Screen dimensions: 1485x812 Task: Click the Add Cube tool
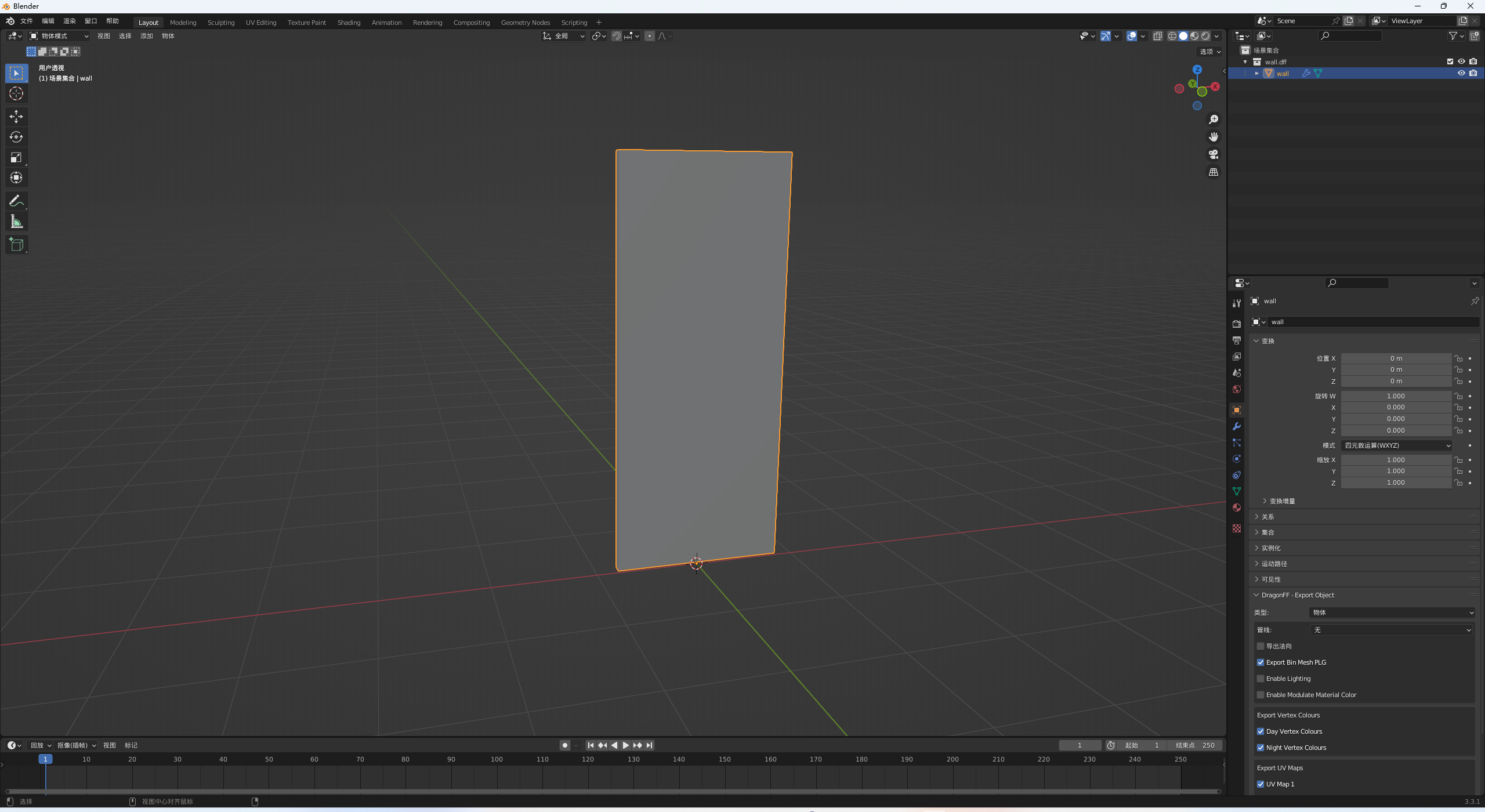[x=16, y=245]
